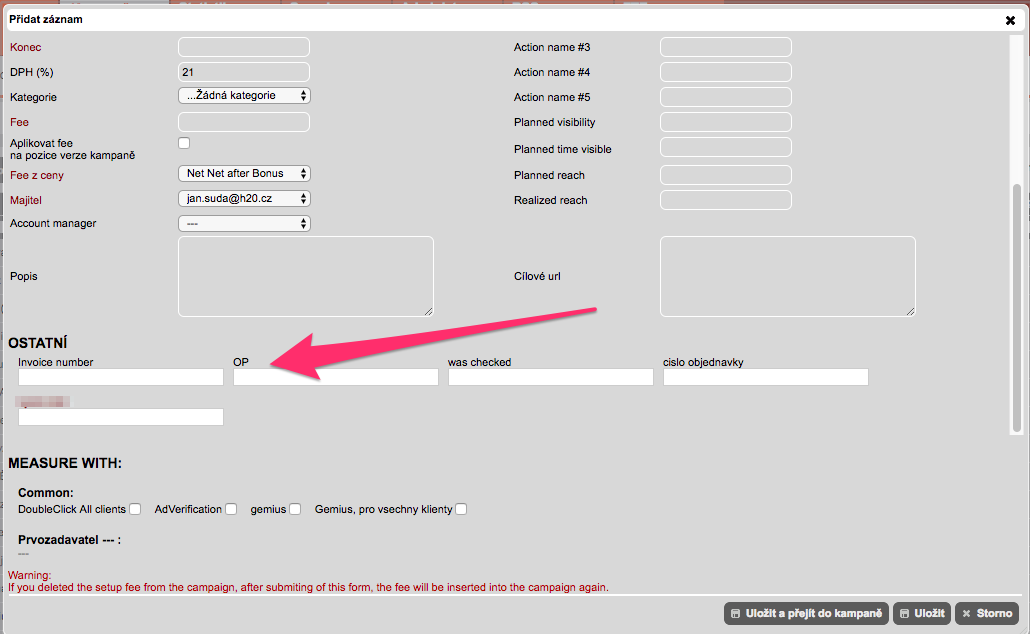Focus the Invoice number field
This screenshot has height=634, width=1030.
pos(121,377)
